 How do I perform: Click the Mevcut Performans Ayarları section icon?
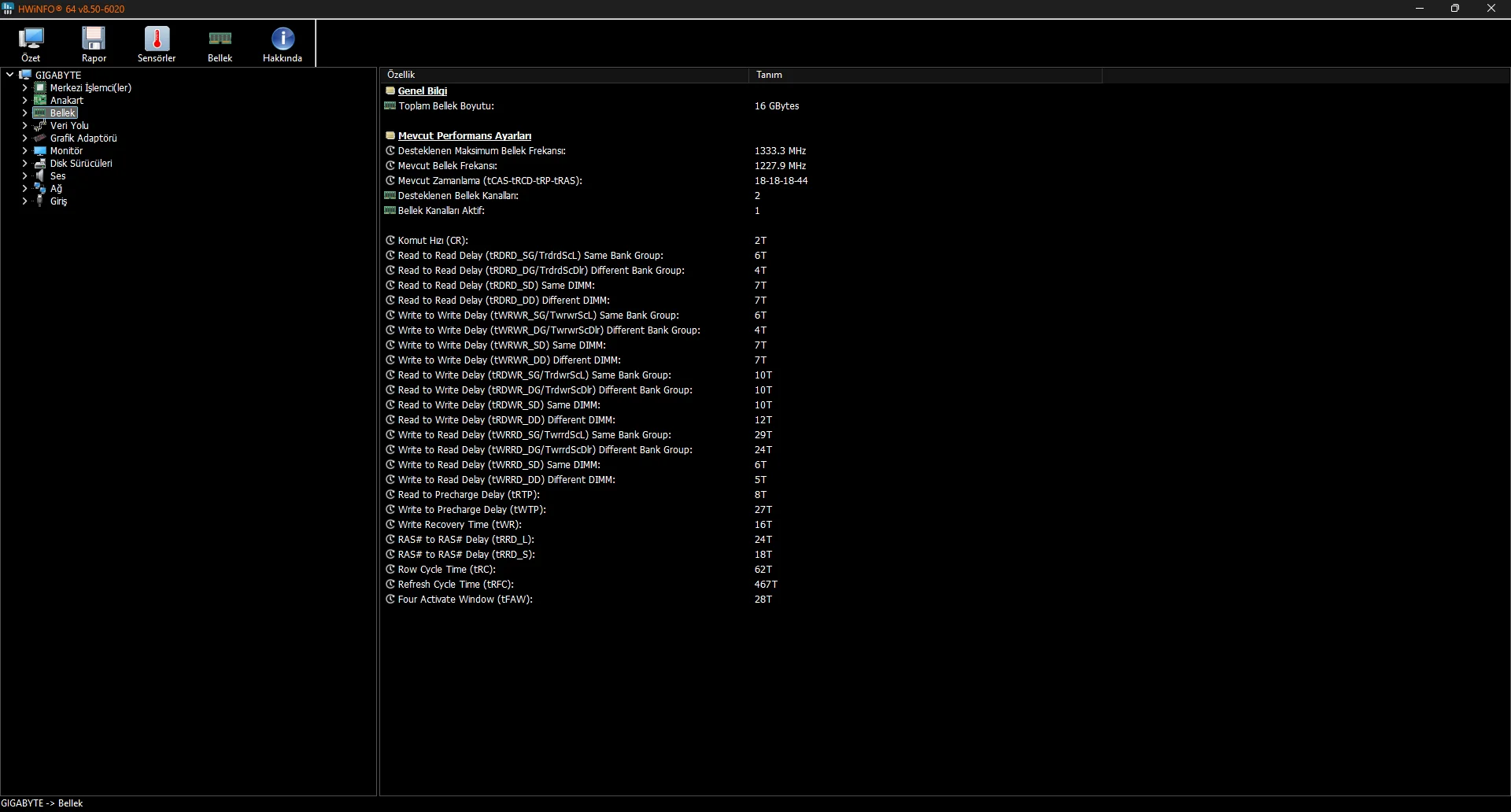(x=390, y=135)
